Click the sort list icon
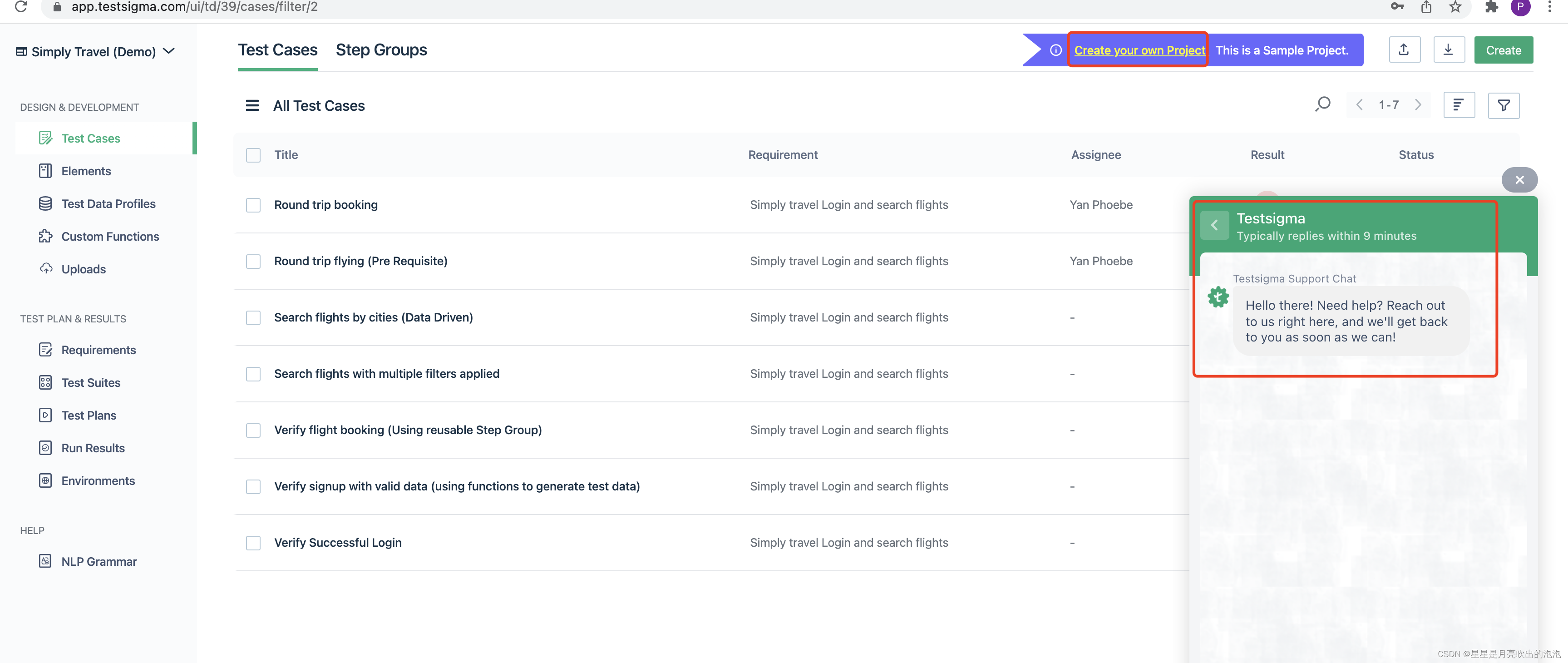1568x663 pixels. [x=1459, y=105]
